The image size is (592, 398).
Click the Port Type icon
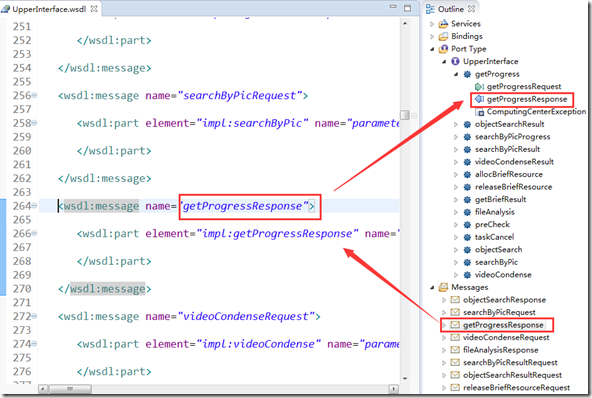click(443, 49)
